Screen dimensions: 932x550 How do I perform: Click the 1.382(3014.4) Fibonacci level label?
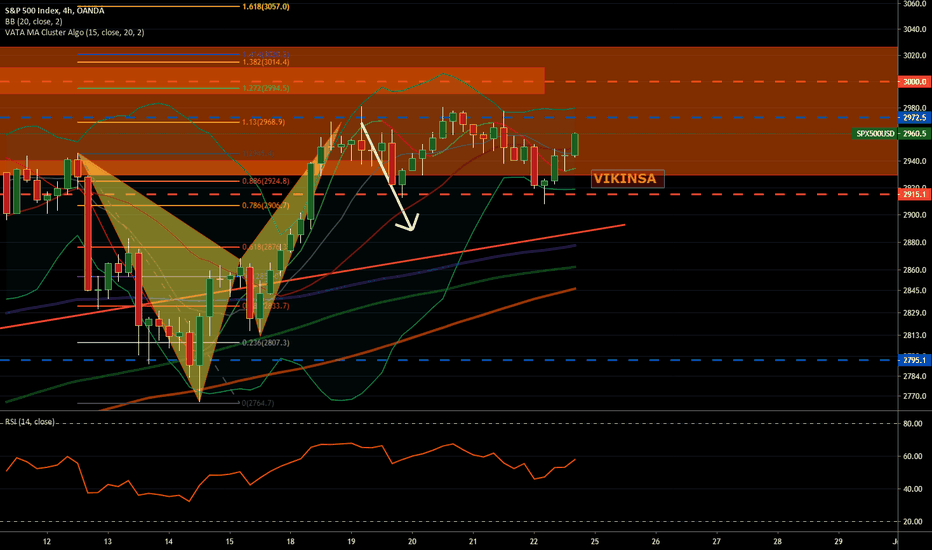click(266, 62)
